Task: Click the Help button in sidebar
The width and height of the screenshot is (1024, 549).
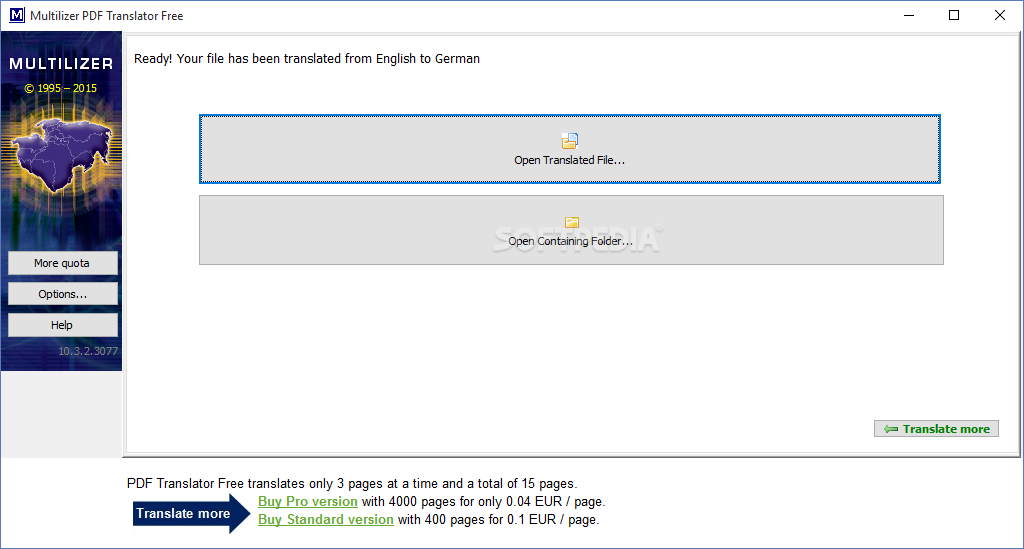Action: (62, 325)
